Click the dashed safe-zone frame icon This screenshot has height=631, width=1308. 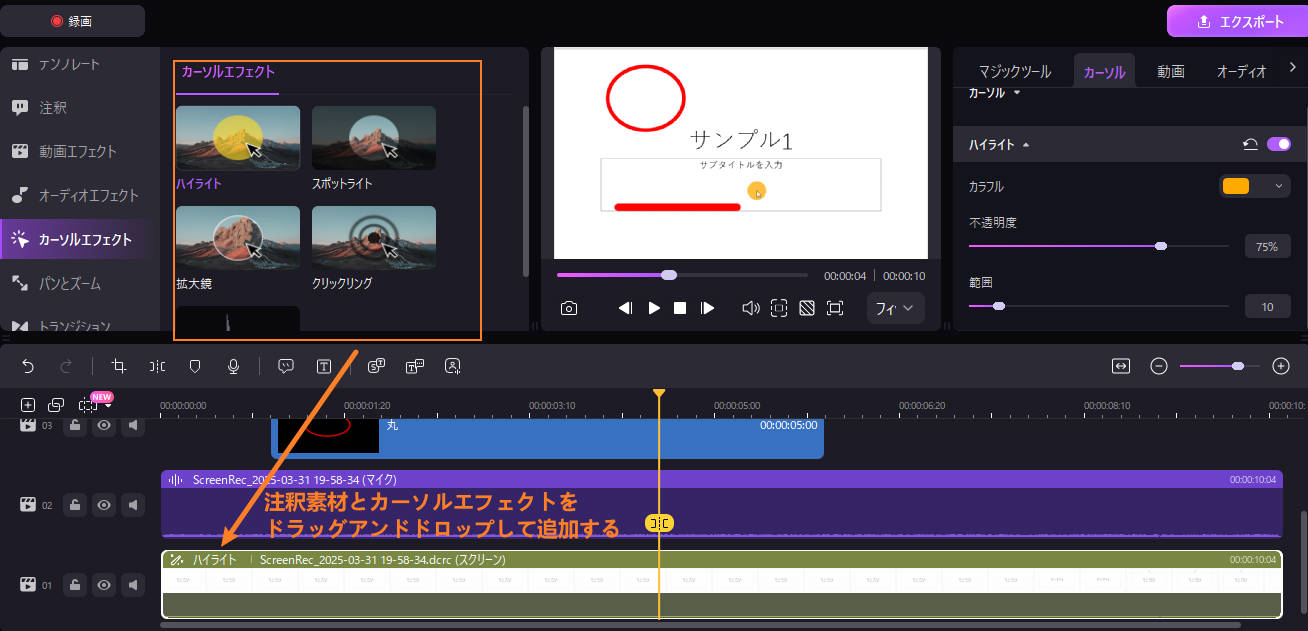click(x=779, y=308)
